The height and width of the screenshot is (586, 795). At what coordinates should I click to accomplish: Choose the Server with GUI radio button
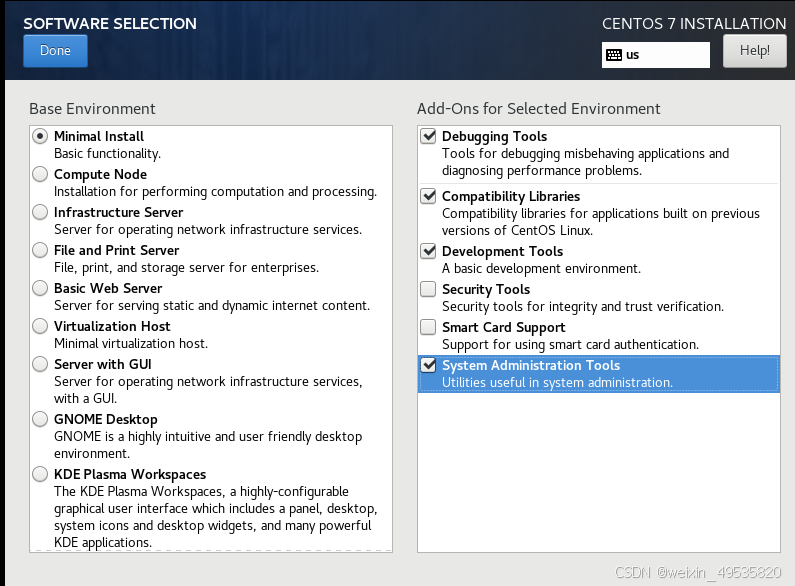point(40,364)
